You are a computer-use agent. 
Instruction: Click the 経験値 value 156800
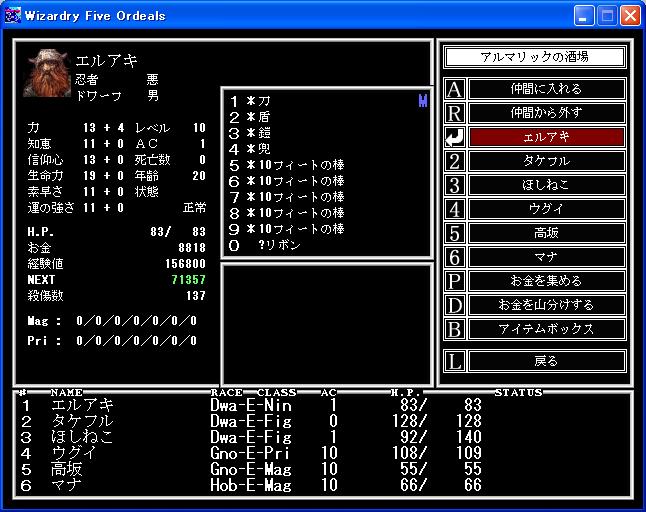(x=185, y=264)
